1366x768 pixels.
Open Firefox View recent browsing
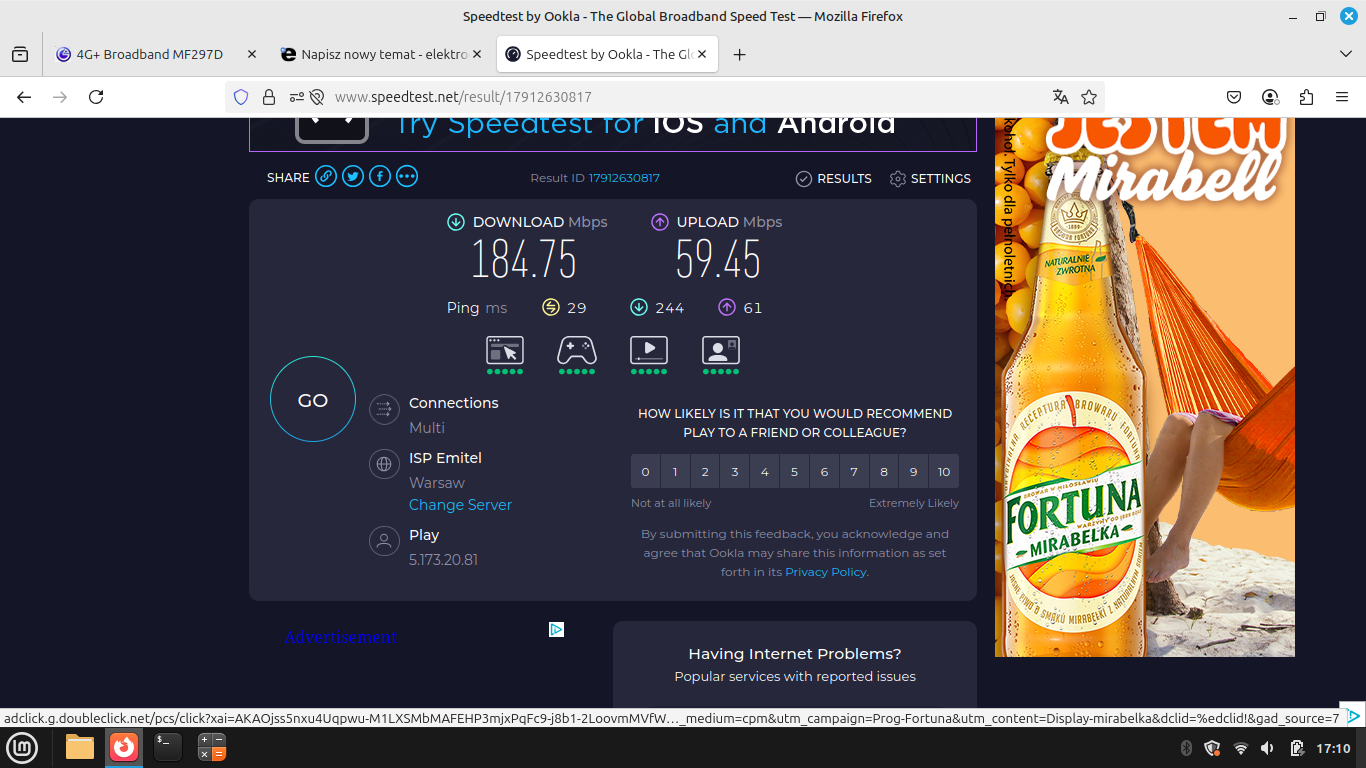20,55
